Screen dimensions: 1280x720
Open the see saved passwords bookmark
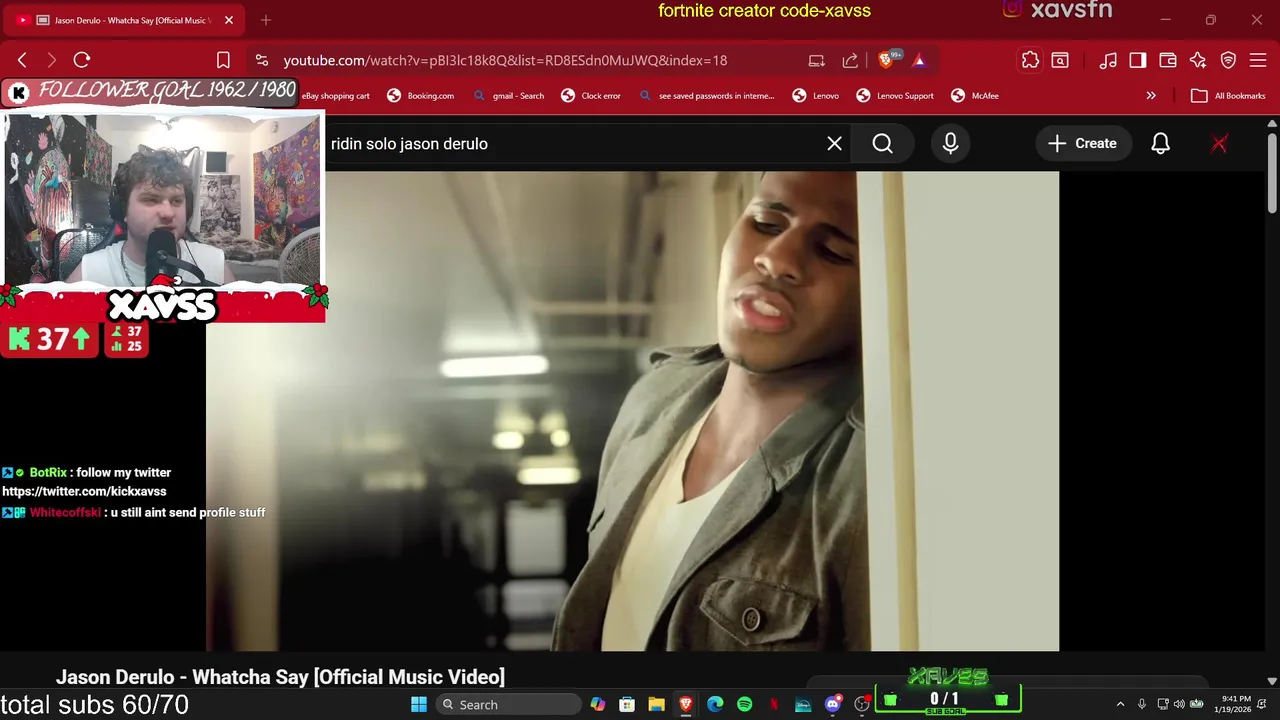(x=706, y=96)
